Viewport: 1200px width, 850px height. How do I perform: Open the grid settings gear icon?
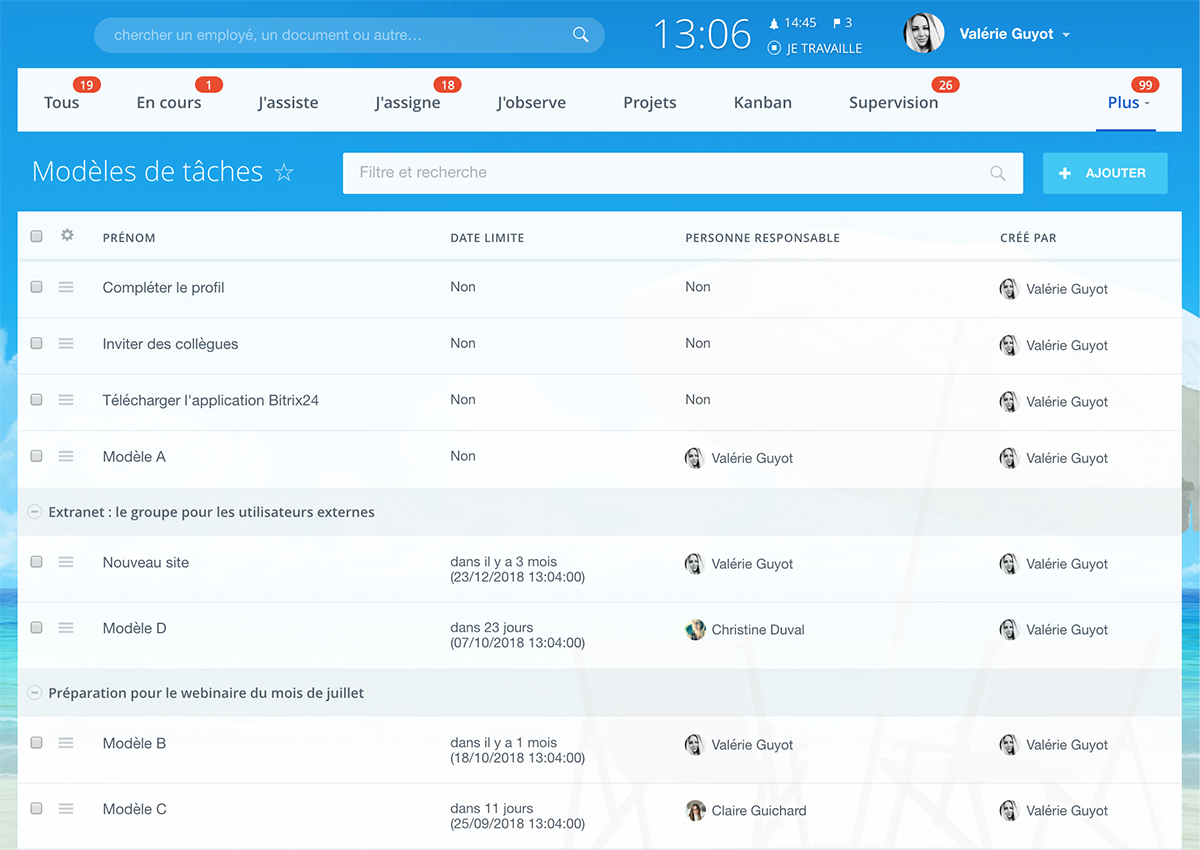[67, 236]
